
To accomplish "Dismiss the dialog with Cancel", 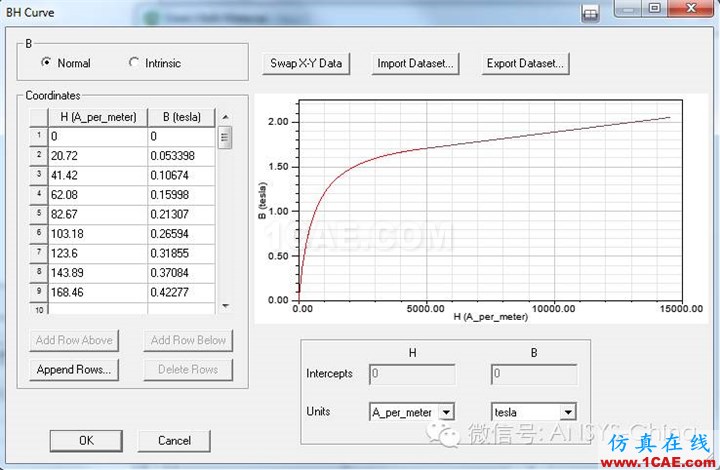I will [174, 441].
